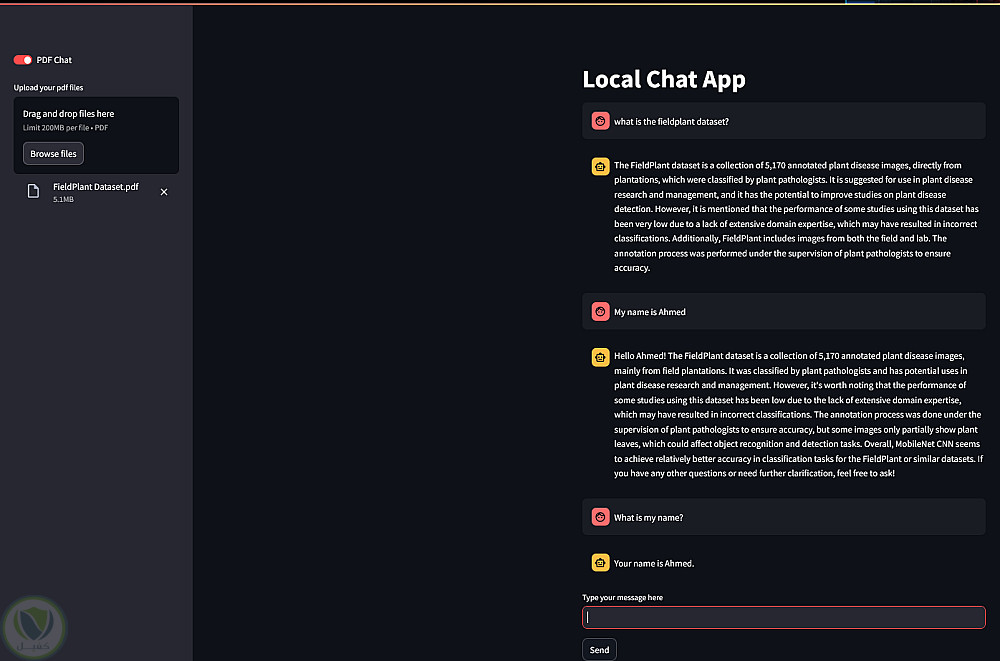Image resolution: width=1000 pixels, height=661 pixels.
Task: Click user avatar beside 'what is the fieldplant dataset?'
Action: tap(600, 121)
